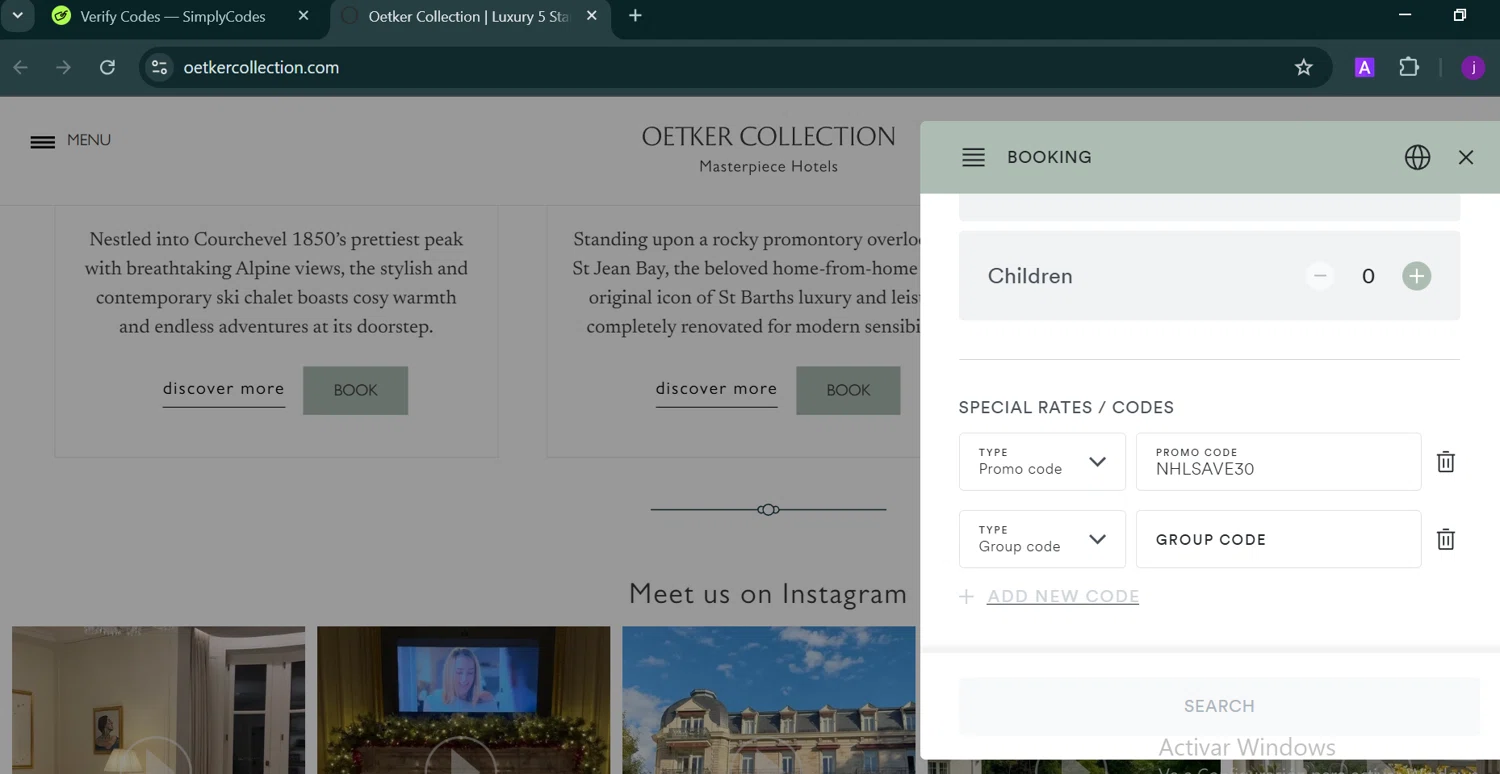The width and height of the screenshot is (1500, 774).
Task: Open the language globe icon
Action: (1417, 157)
